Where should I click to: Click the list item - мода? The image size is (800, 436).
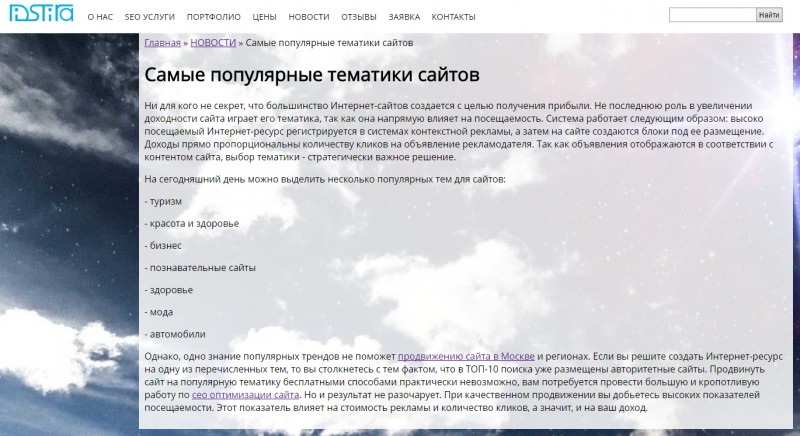[x=159, y=312]
